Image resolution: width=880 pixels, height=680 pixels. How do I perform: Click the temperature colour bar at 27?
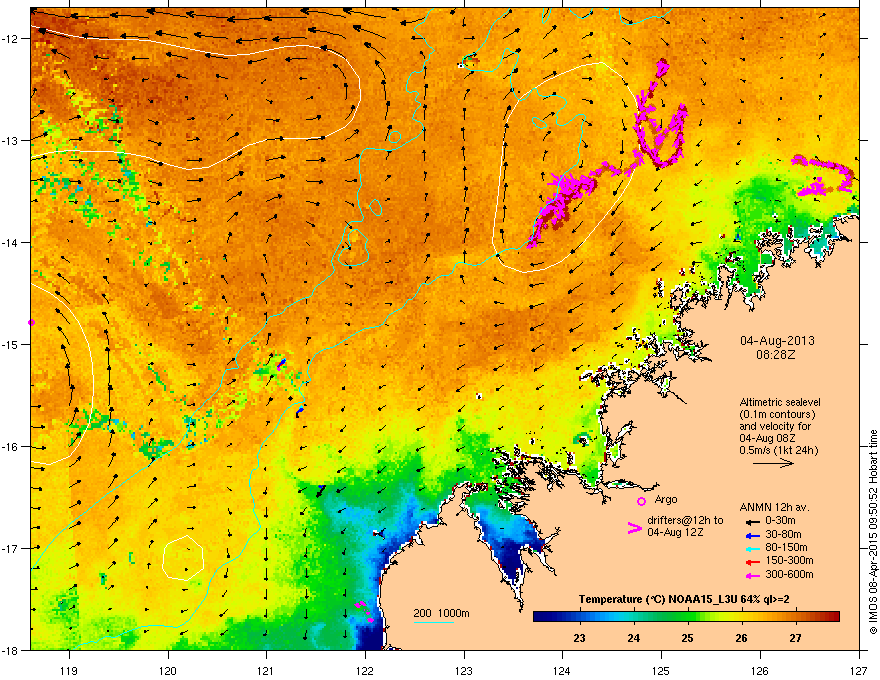[795, 617]
